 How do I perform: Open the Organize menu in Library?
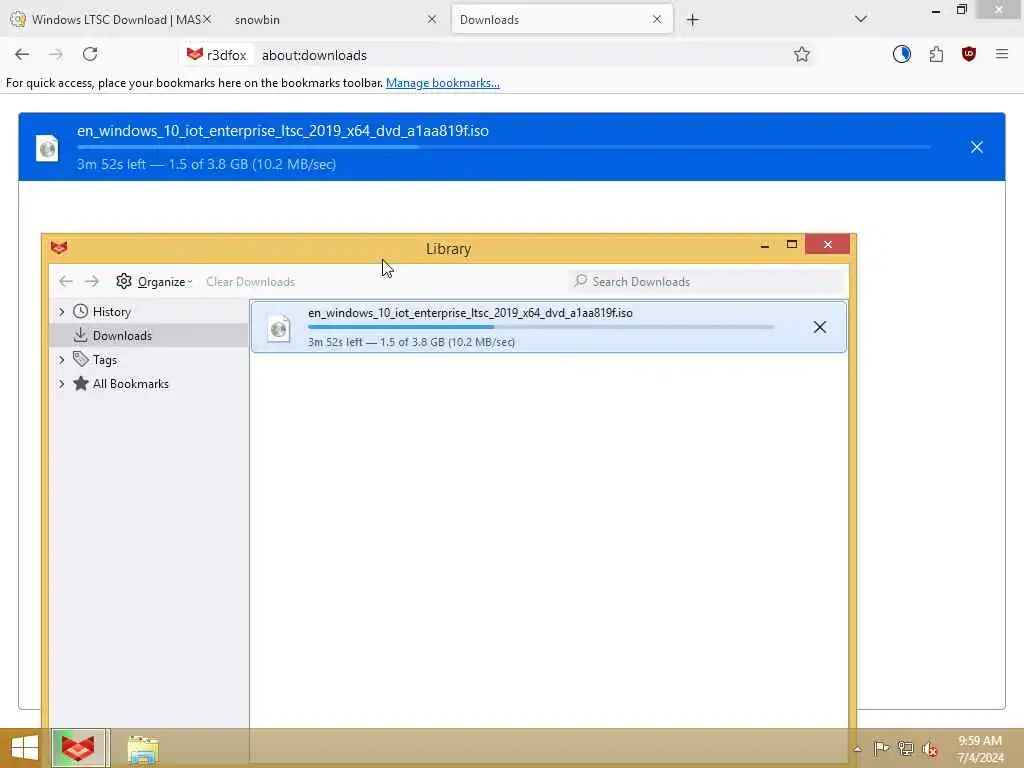pyautogui.click(x=165, y=281)
